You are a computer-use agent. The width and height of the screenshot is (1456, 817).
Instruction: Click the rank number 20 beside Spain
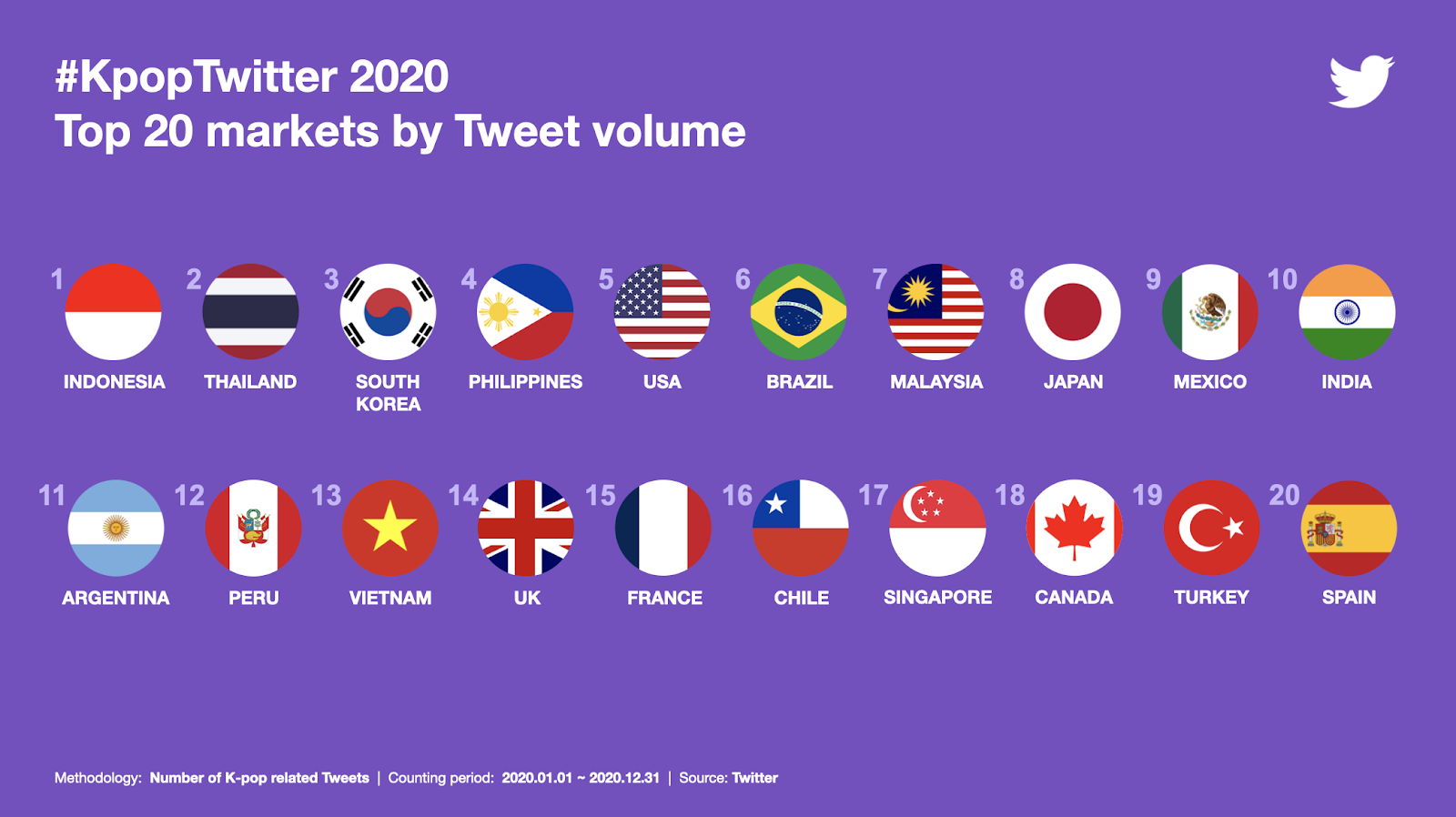coord(1284,495)
